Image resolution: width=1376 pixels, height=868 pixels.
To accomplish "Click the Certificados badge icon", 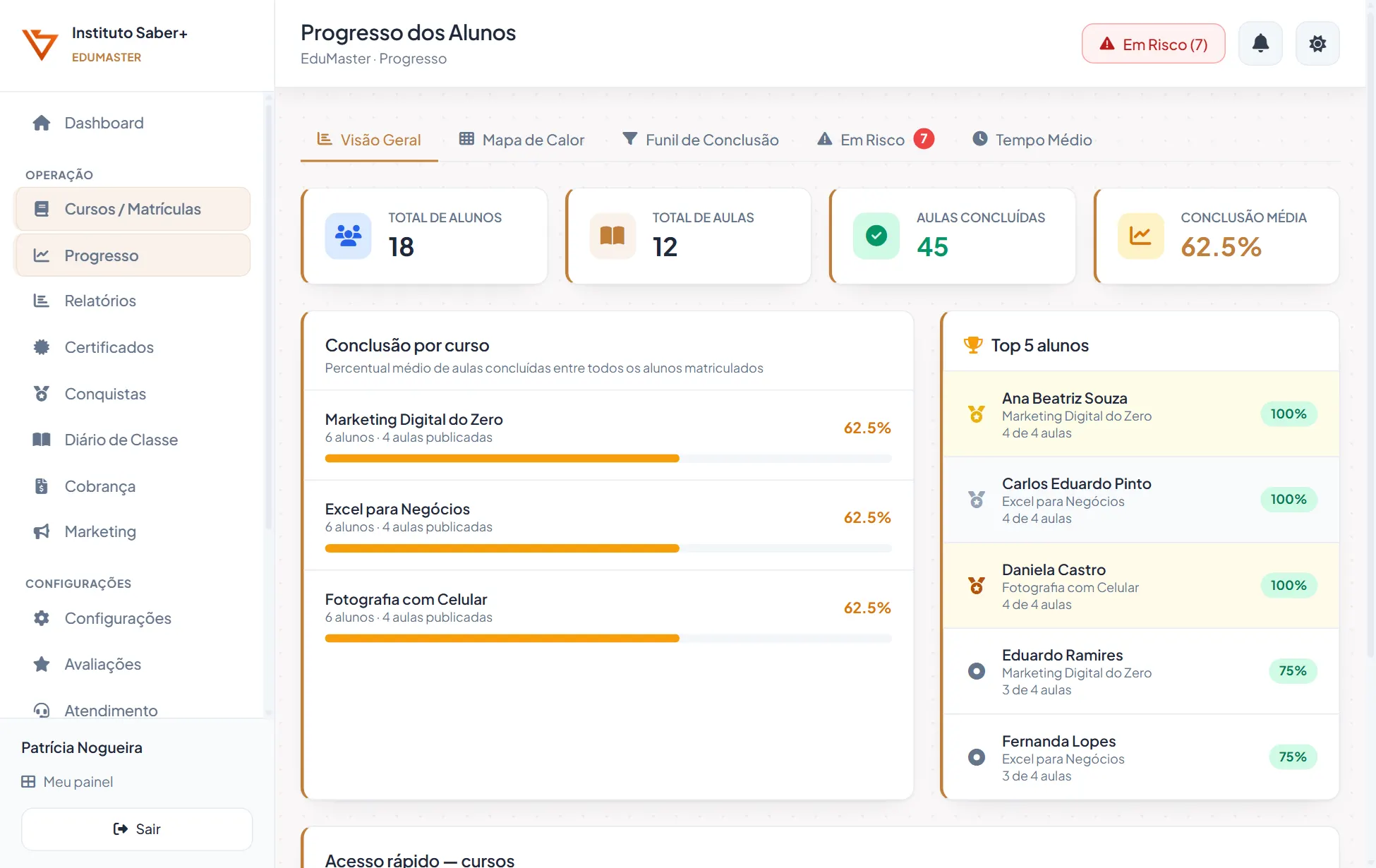I will coord(42,347).
